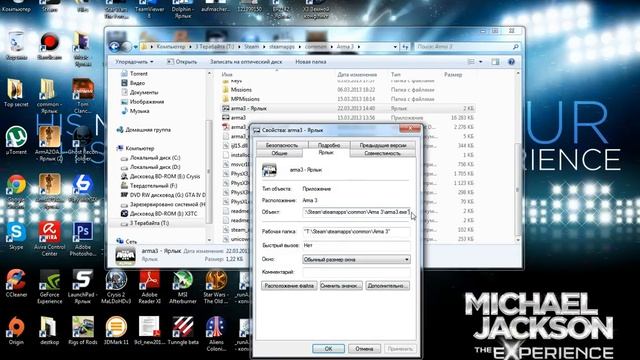Click the steamapps breadcrumb in address bar
Image resolution: width=640 pixels, height=360 pixels.
click(282, 47)
